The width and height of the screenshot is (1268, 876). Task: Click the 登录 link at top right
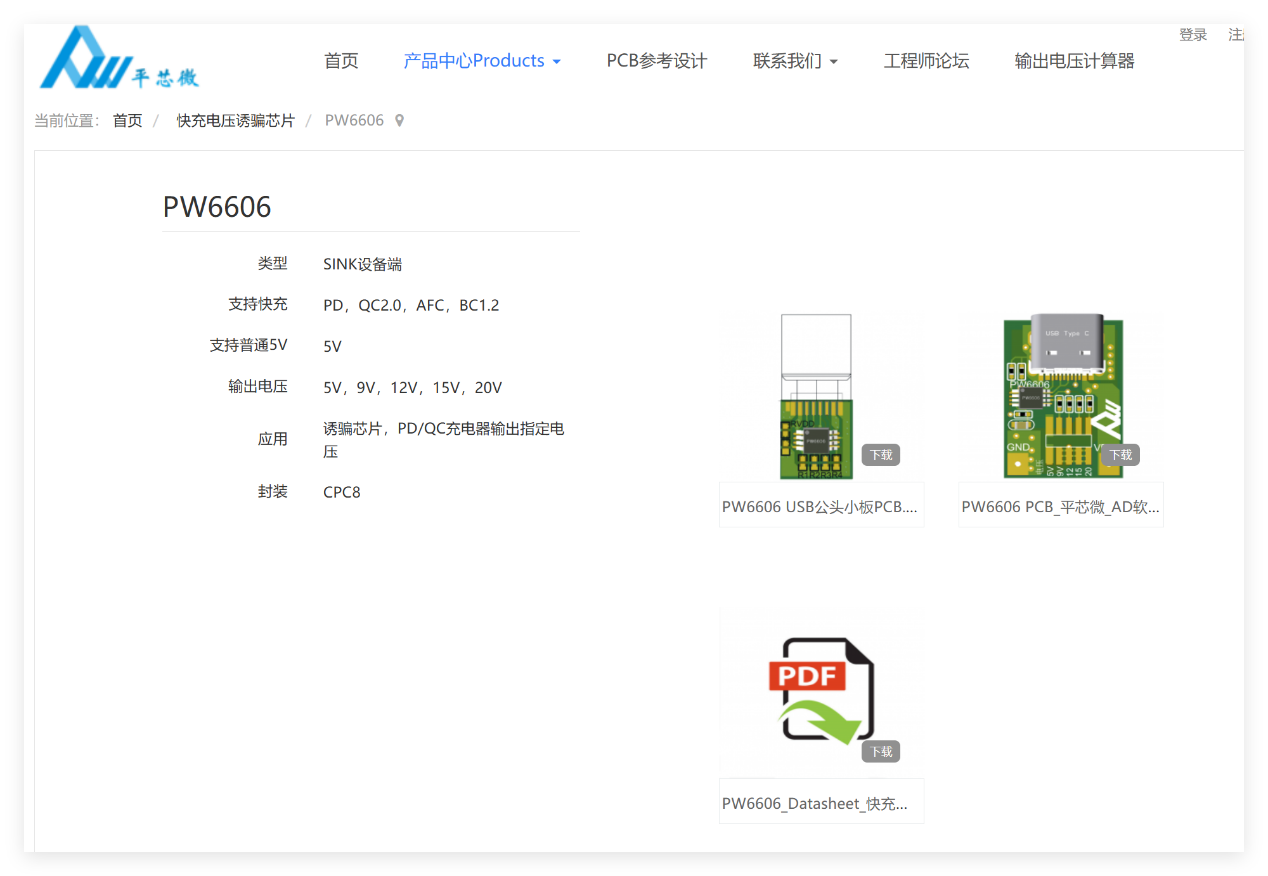[x=1193, y=34]
